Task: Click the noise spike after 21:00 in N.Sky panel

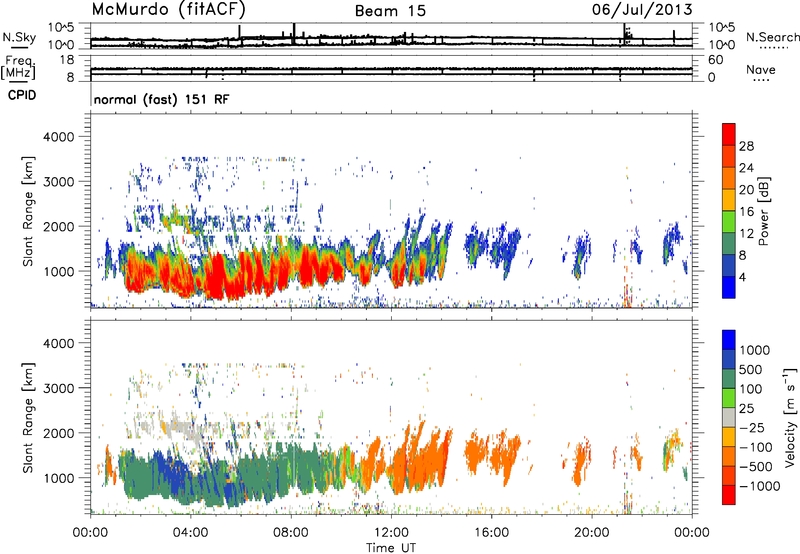Action: (624, 34)
